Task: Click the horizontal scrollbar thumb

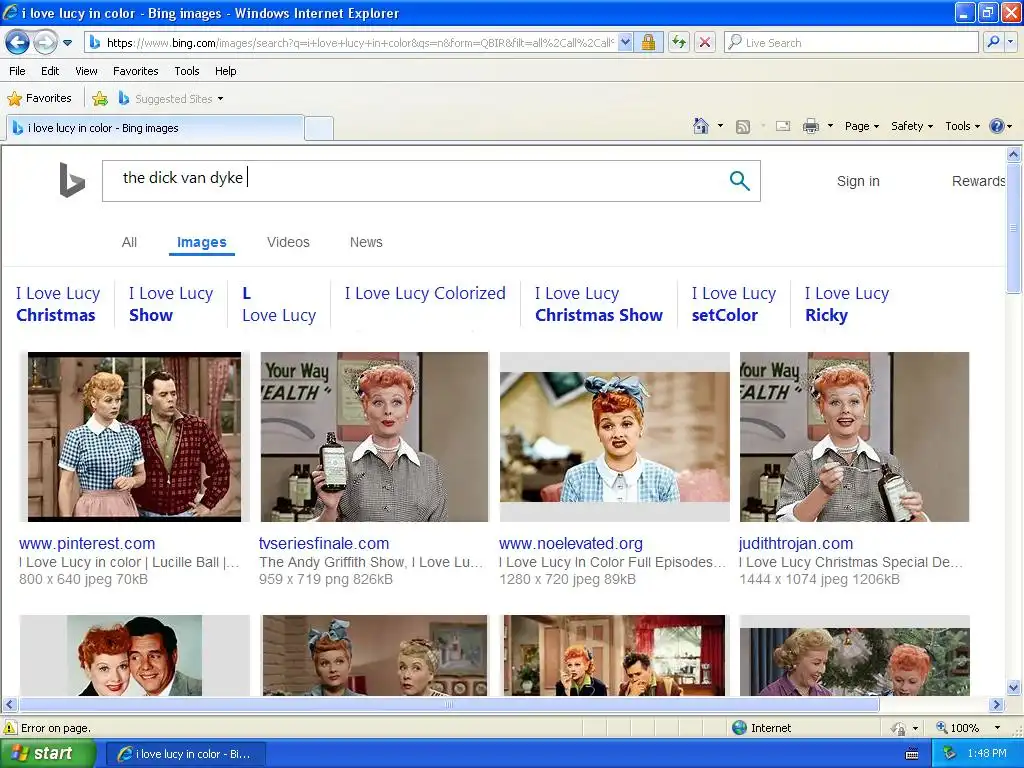Action: pyautogui.click(x=449, y=705)
